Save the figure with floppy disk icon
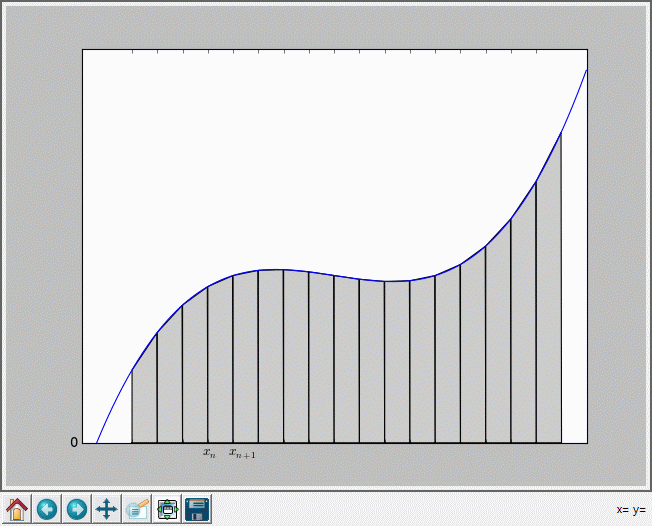Viewport: 652px width, 526px height. (x=197, y=509)
